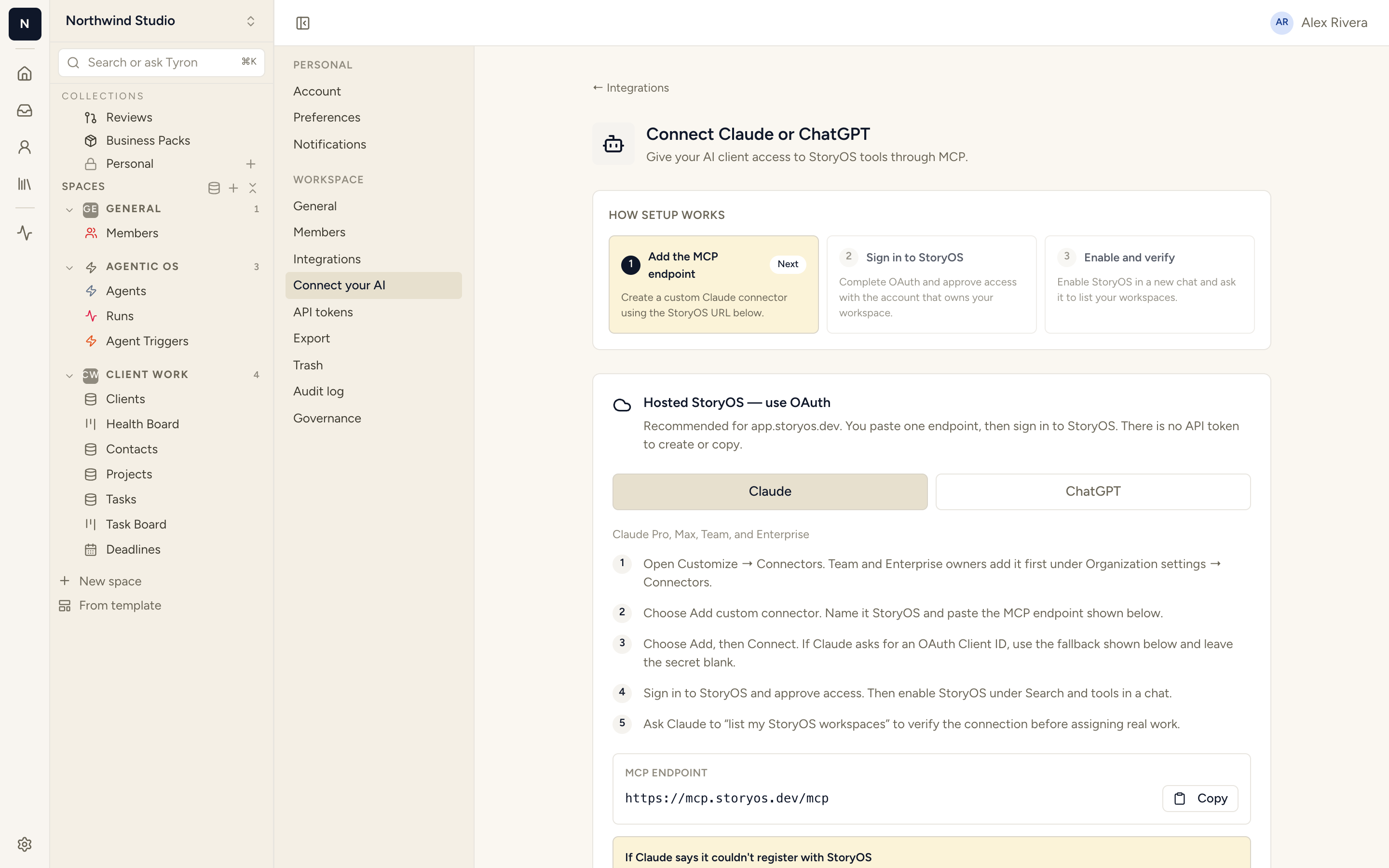Viewport: 1389px width, 868px height.
Task: Click cloud icon beside Hosted StoryOS
Action: (x=622, y=405)
